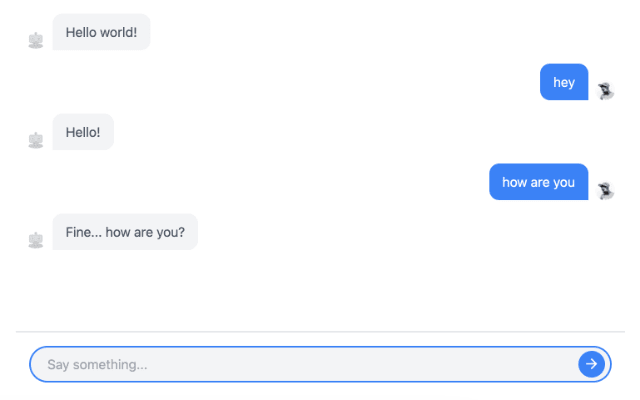Click the word "you" in the blue bubble

click(564, 183)
